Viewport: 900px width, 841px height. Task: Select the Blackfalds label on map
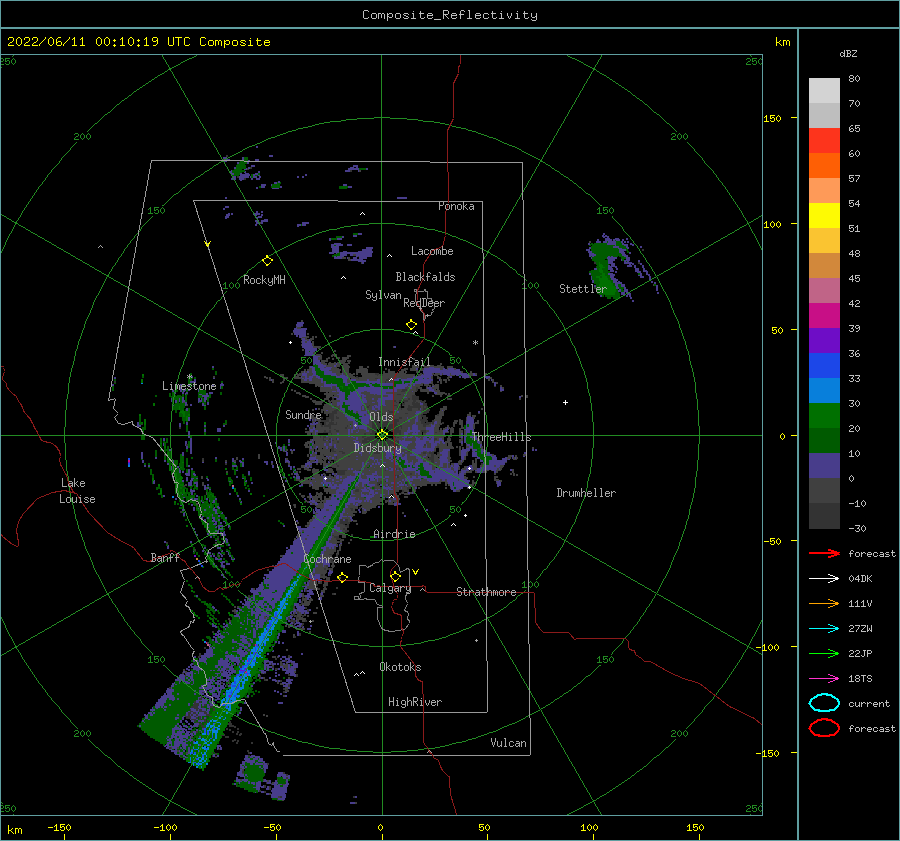click(x=425, y=277)
